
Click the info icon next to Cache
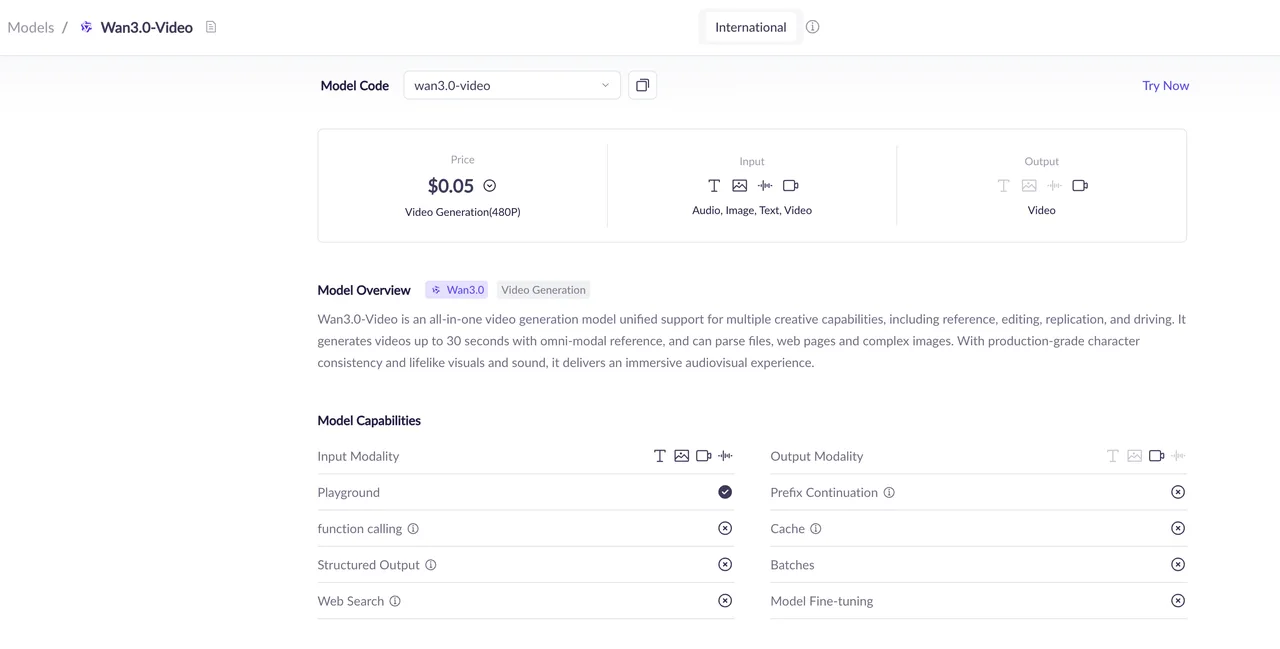[x=816, y=529]
